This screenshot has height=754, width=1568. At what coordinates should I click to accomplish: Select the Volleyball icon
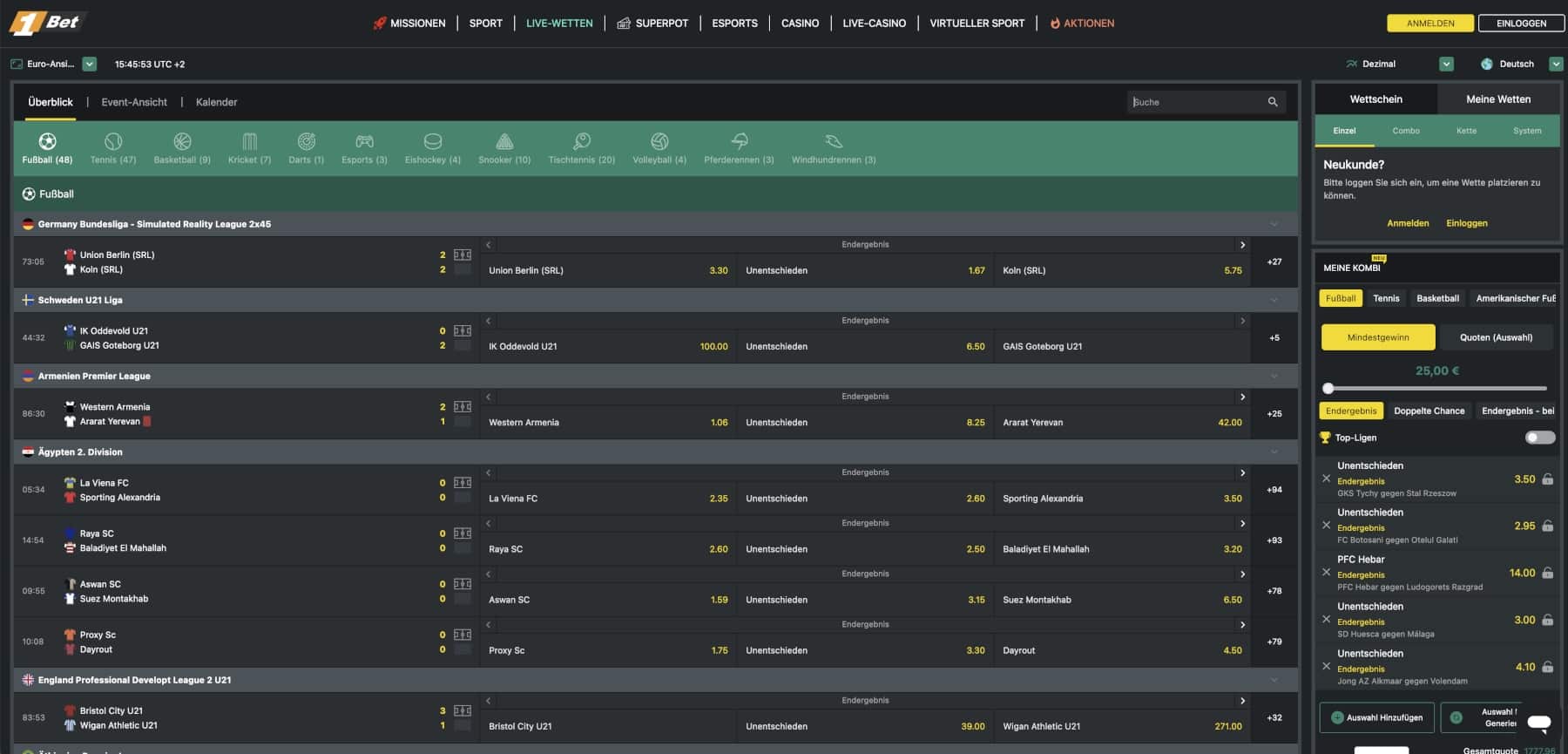(x=659, y=141)
